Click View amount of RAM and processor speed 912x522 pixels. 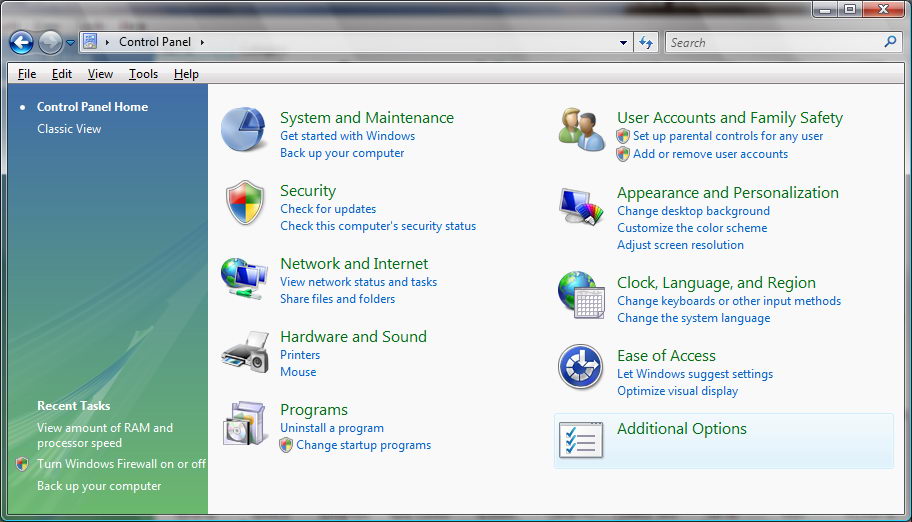[105, 435]
